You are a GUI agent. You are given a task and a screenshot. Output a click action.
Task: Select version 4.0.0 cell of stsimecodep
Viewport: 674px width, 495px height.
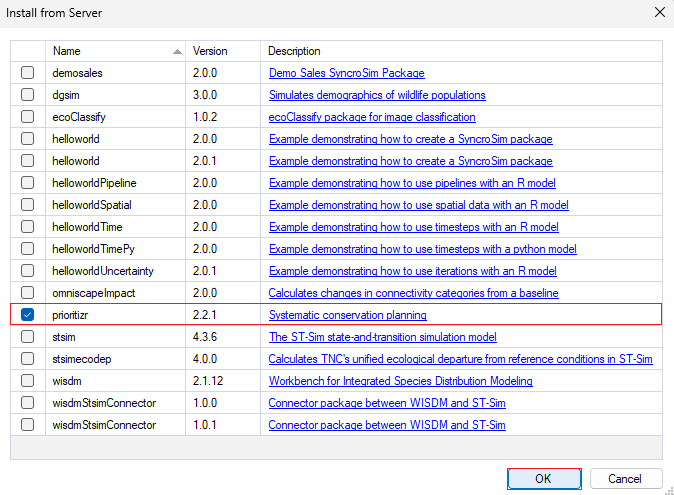[x=223, y=359]
